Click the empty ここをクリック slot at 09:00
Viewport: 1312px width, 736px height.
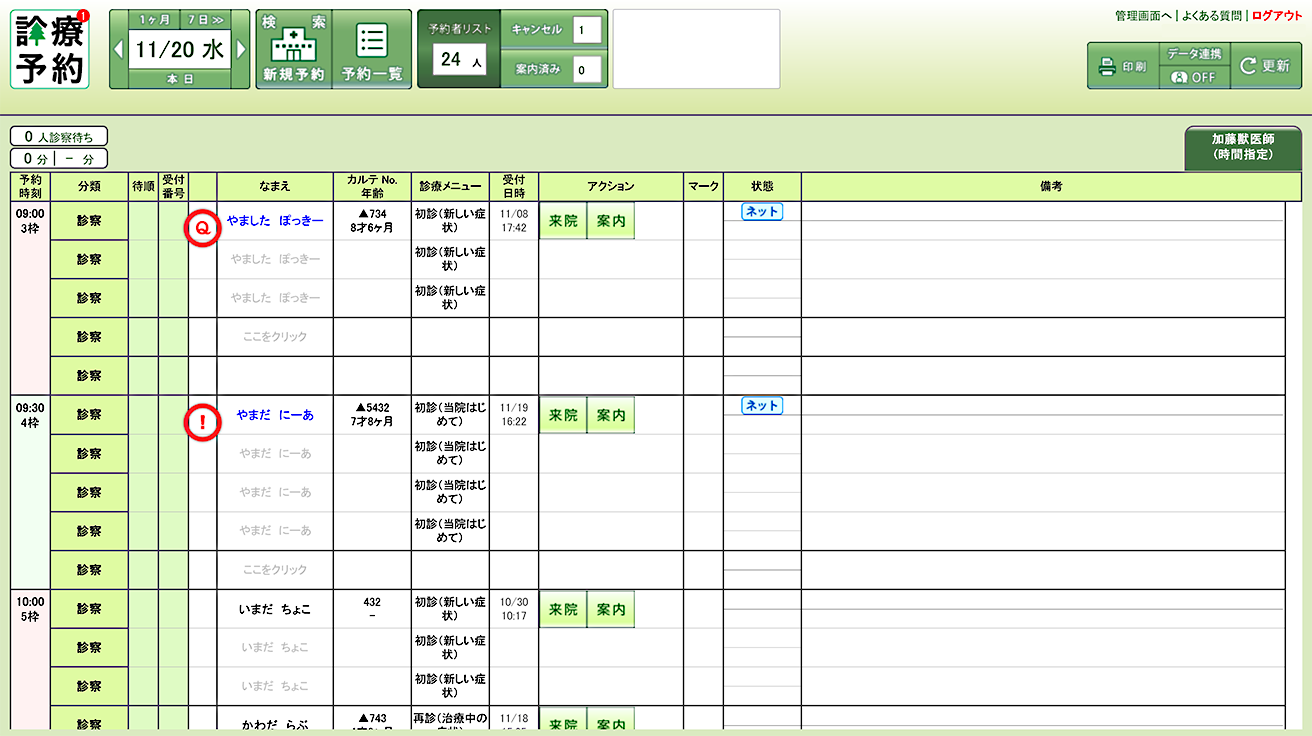click(275, 337)
